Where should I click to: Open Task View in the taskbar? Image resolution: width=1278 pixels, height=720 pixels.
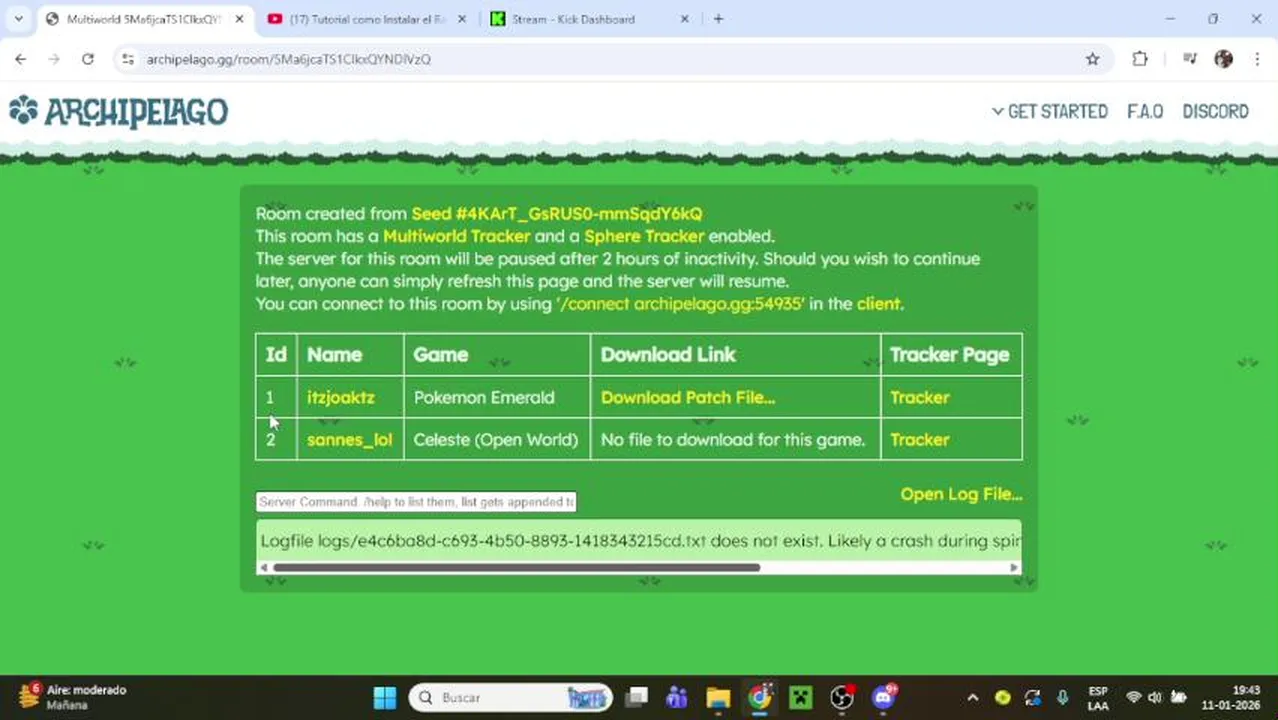tap(636, 697)
